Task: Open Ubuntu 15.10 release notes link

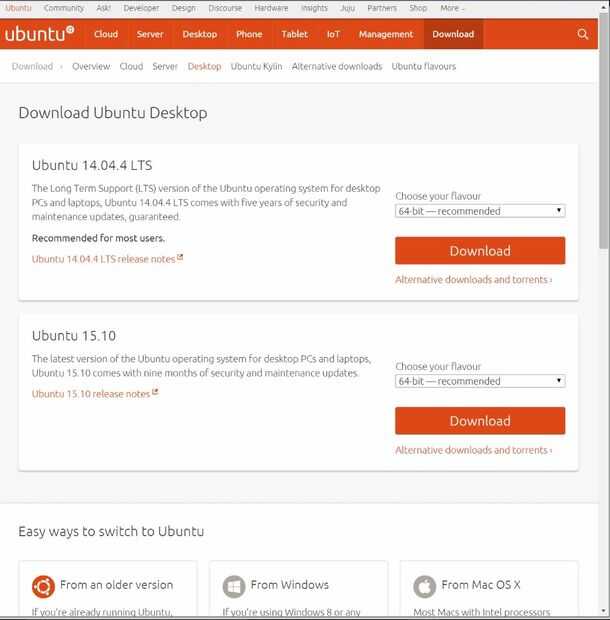Action: pos(91,394)
